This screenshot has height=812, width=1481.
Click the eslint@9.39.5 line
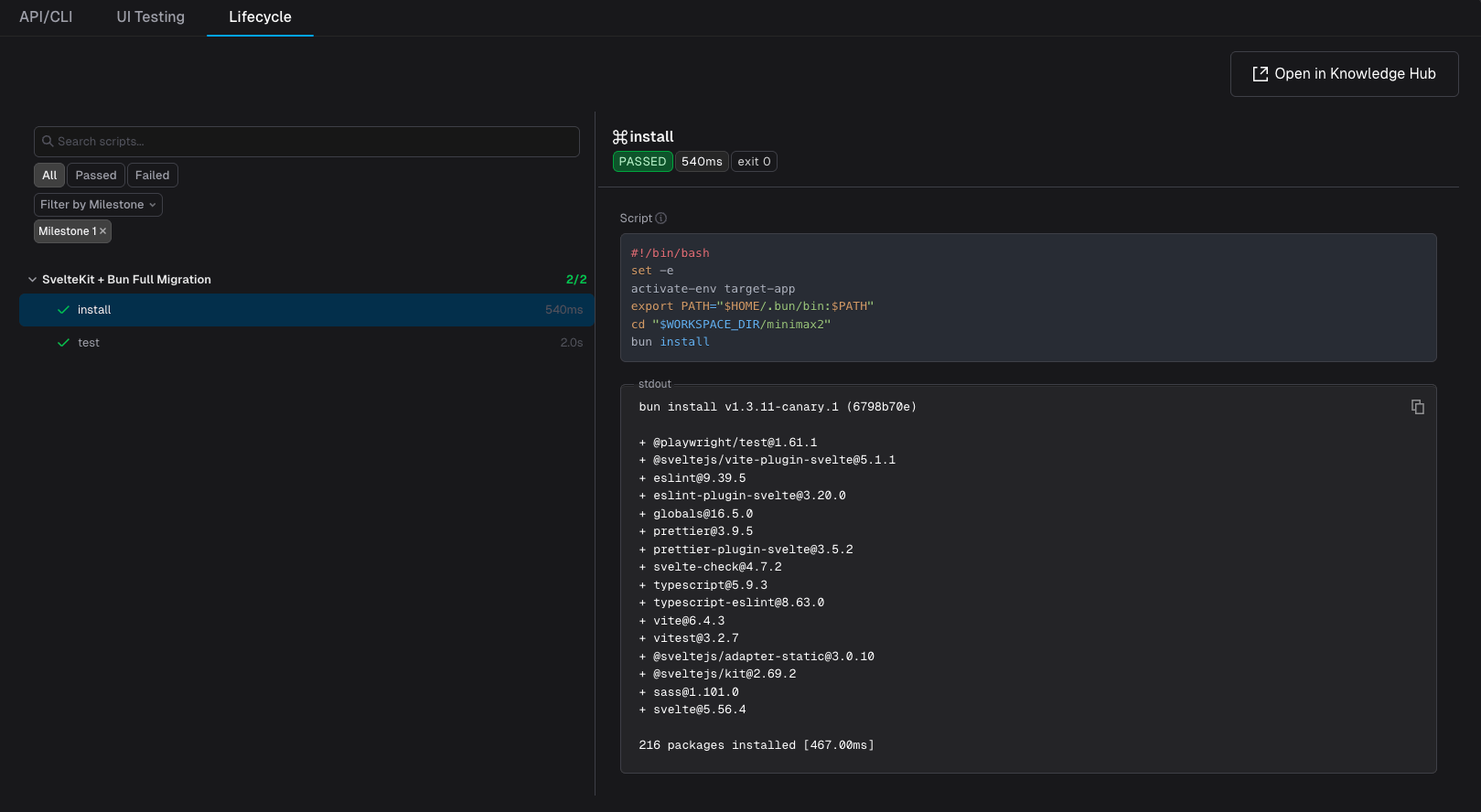[692, 478]
